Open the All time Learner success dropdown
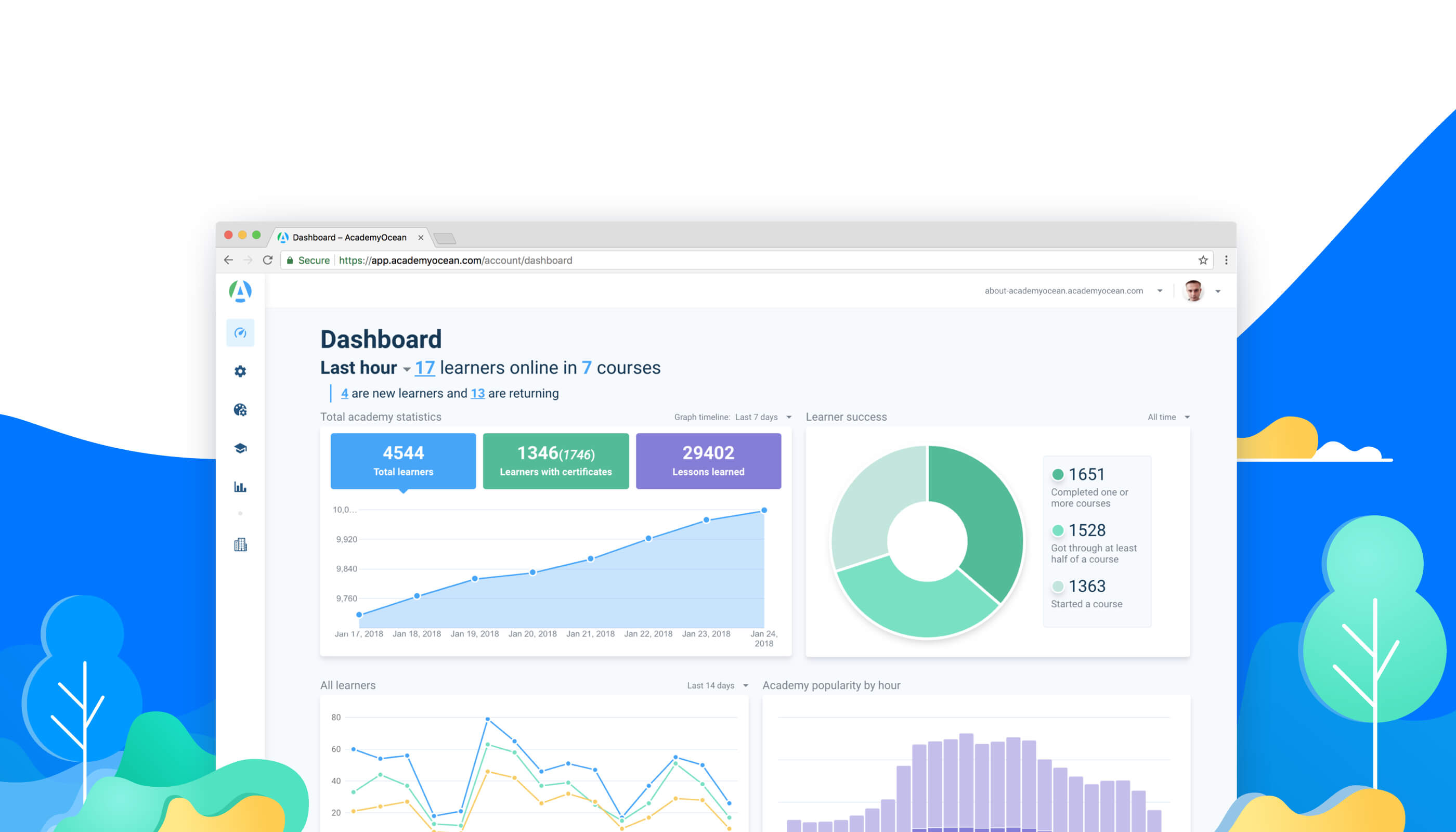This screenshot has width=1456, height=832. pos(1168,417)
